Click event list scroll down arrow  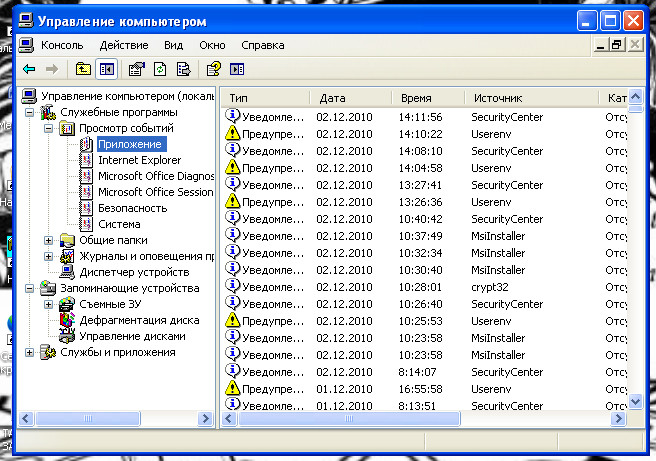636,402
